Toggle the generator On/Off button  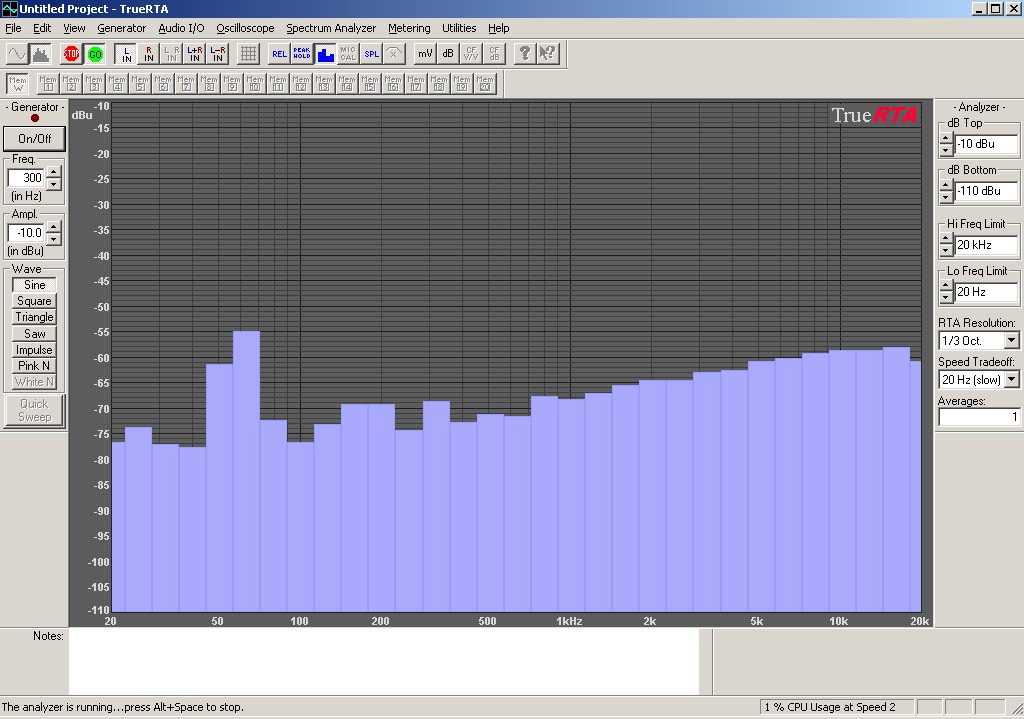[x=34, y=139]
